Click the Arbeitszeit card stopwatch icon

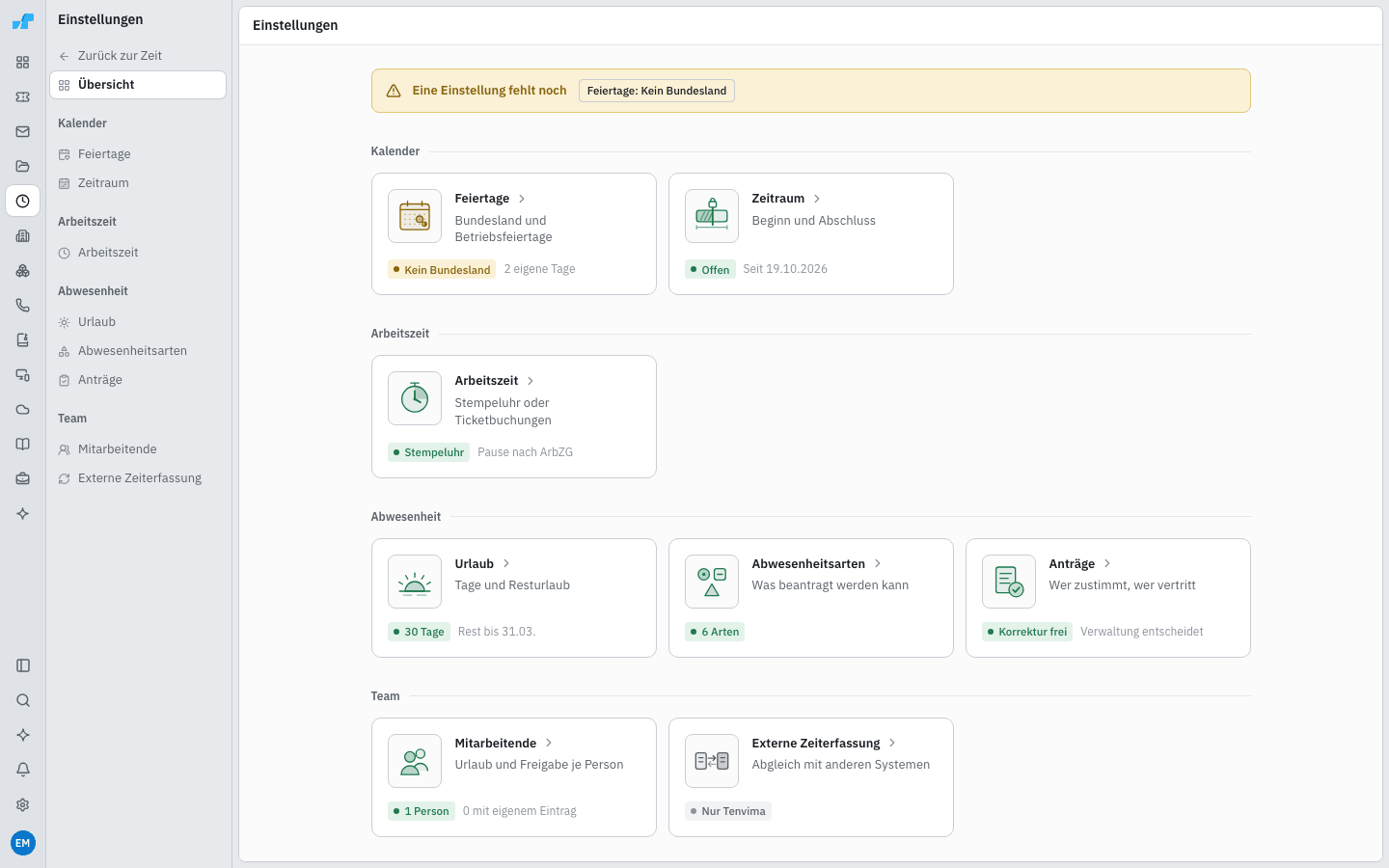click(x=415, y=398)
